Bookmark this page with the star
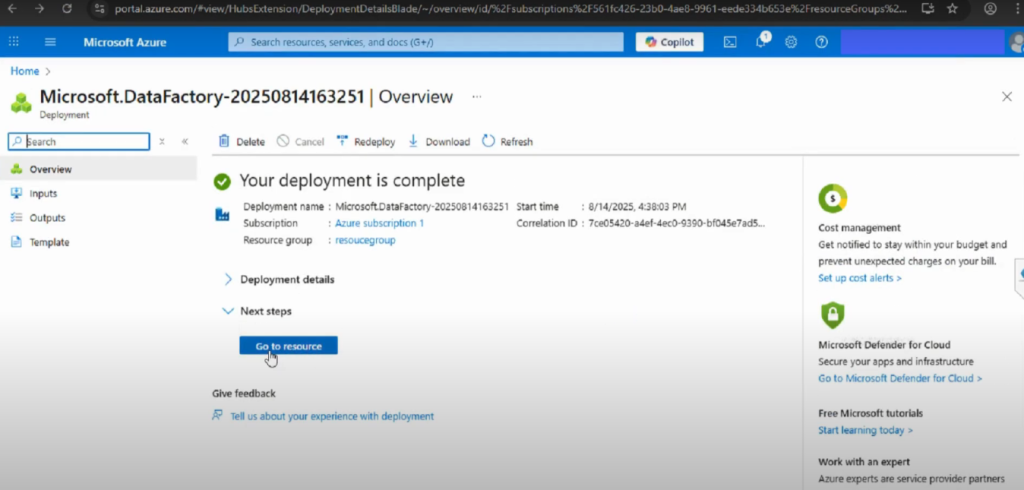Image resolution: width=1024 pixels, height=490 pixels. [x=952, y=8]
